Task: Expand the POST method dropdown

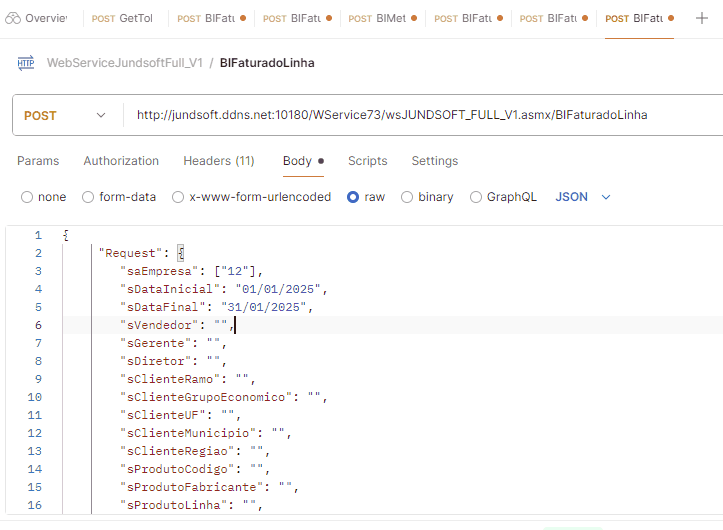Action: [x=64, y=115]
